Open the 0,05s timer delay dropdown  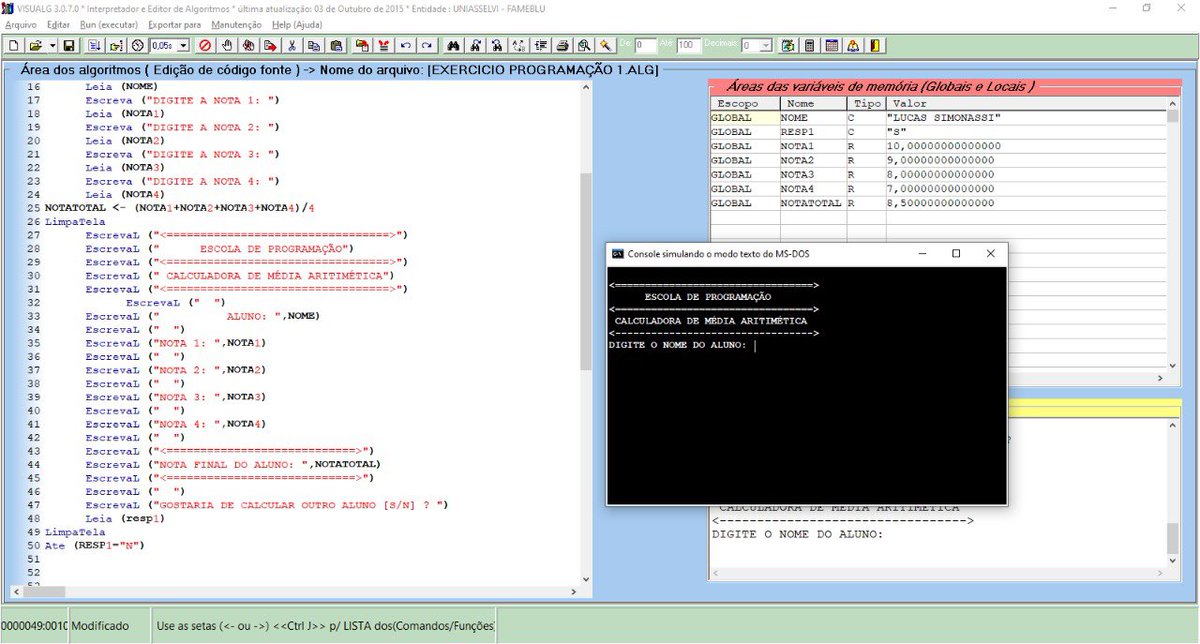183,45
